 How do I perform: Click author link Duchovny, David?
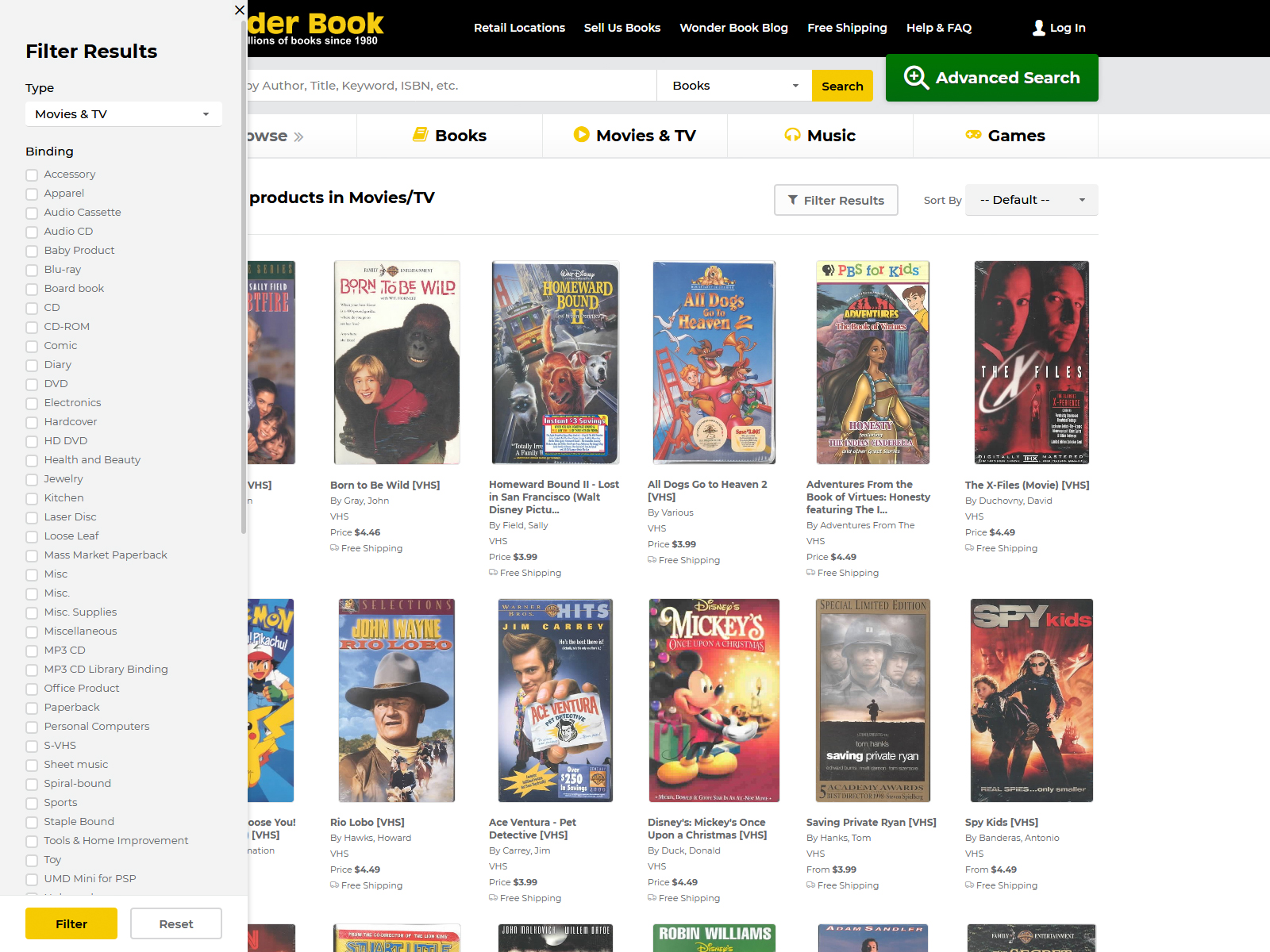(x=1015, y=501)
